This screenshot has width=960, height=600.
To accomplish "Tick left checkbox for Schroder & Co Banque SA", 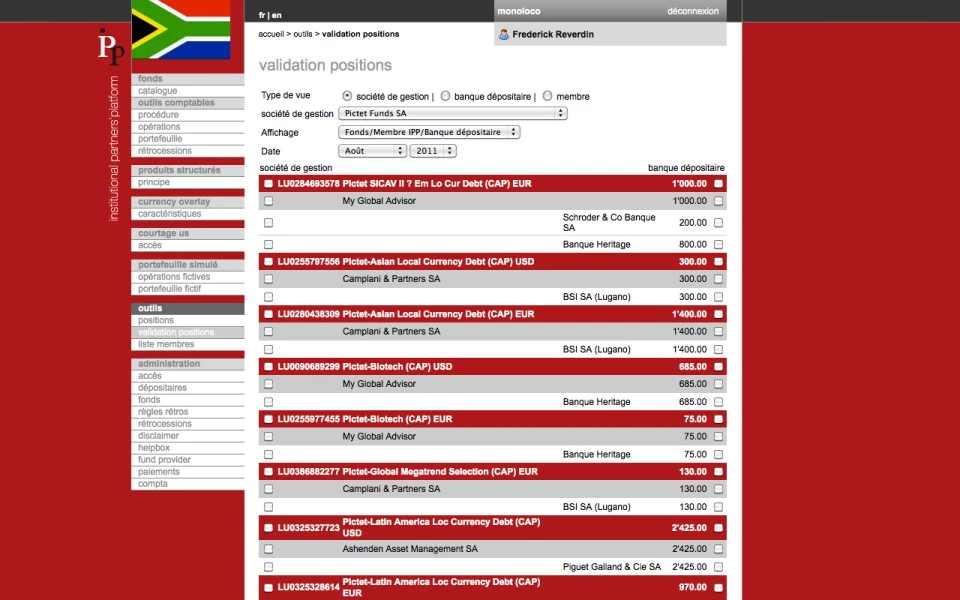I will pyautogui.click(x=268, y=223).
